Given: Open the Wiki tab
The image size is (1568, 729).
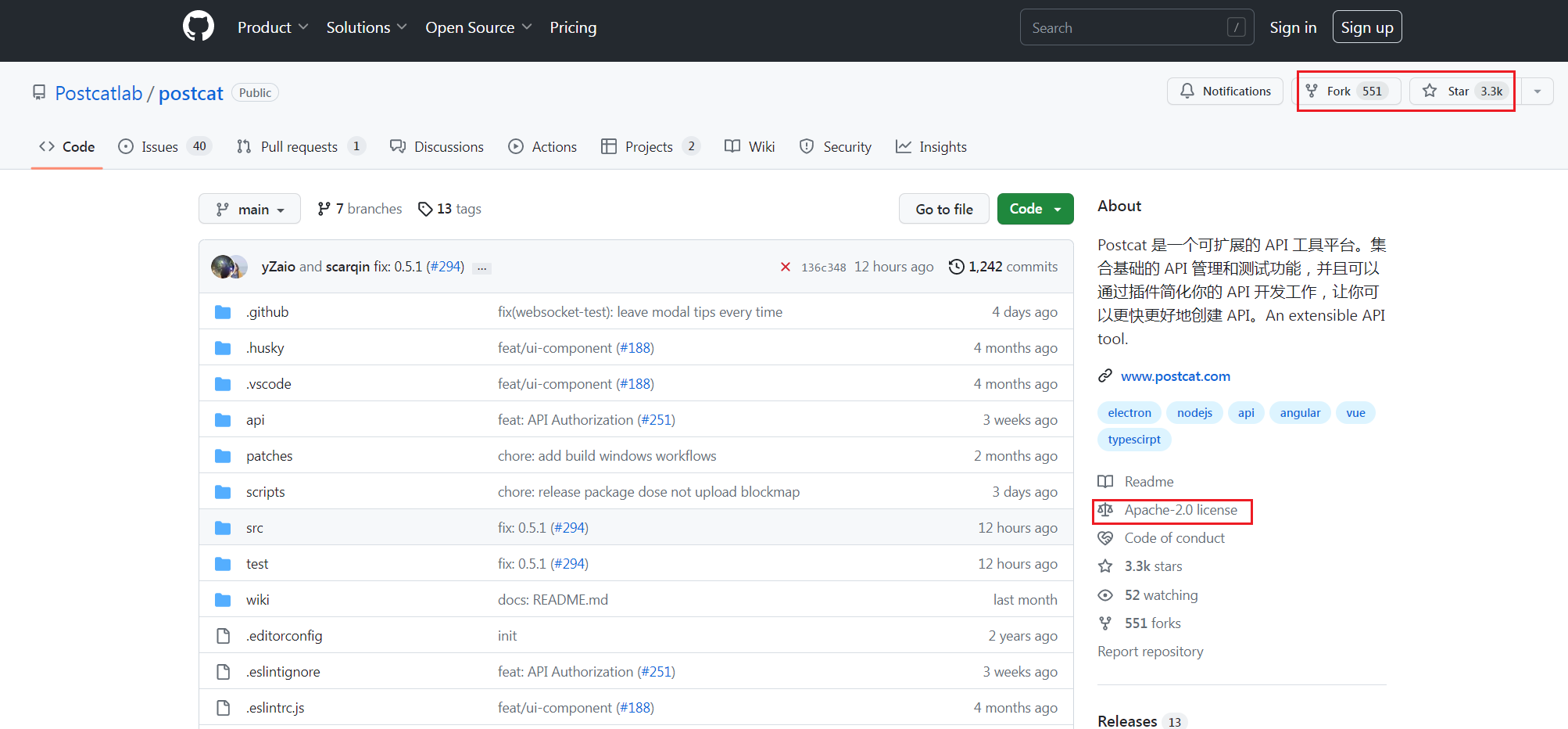Looking at the screenshot, I should point(750,146).
